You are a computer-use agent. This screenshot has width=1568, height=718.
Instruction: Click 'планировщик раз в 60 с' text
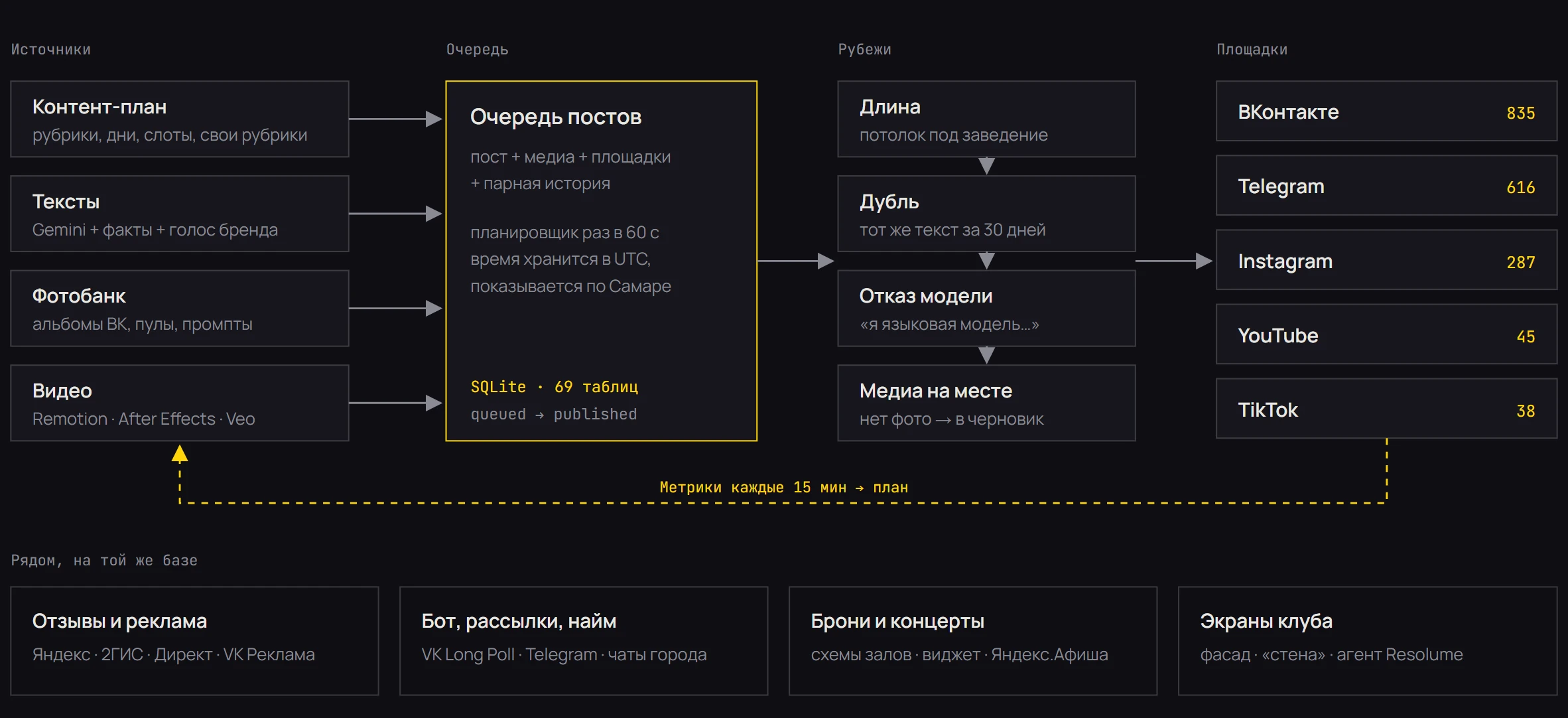point(564,233)
